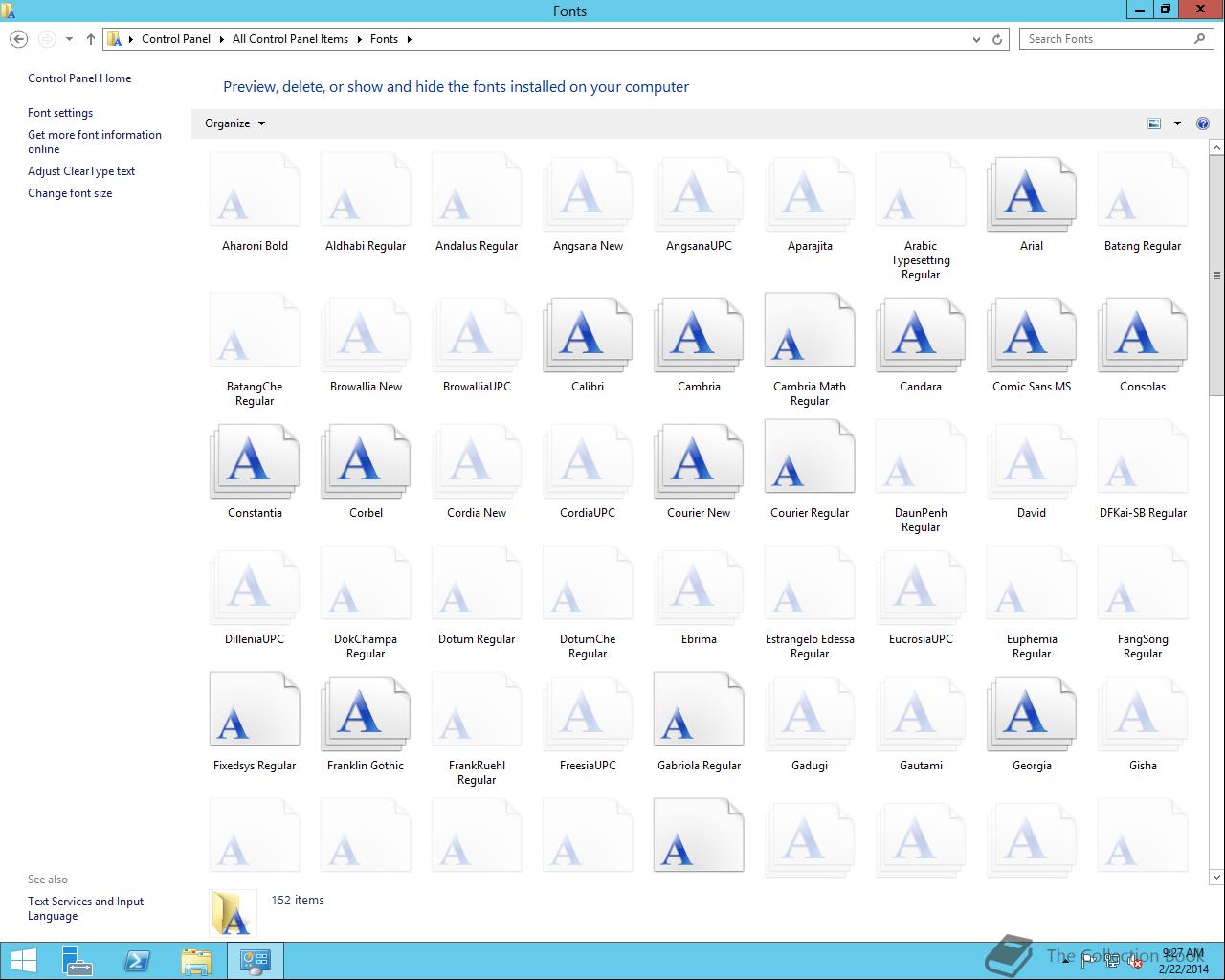Select the Cambria Math Regular font icon

[x=810, y=331]
